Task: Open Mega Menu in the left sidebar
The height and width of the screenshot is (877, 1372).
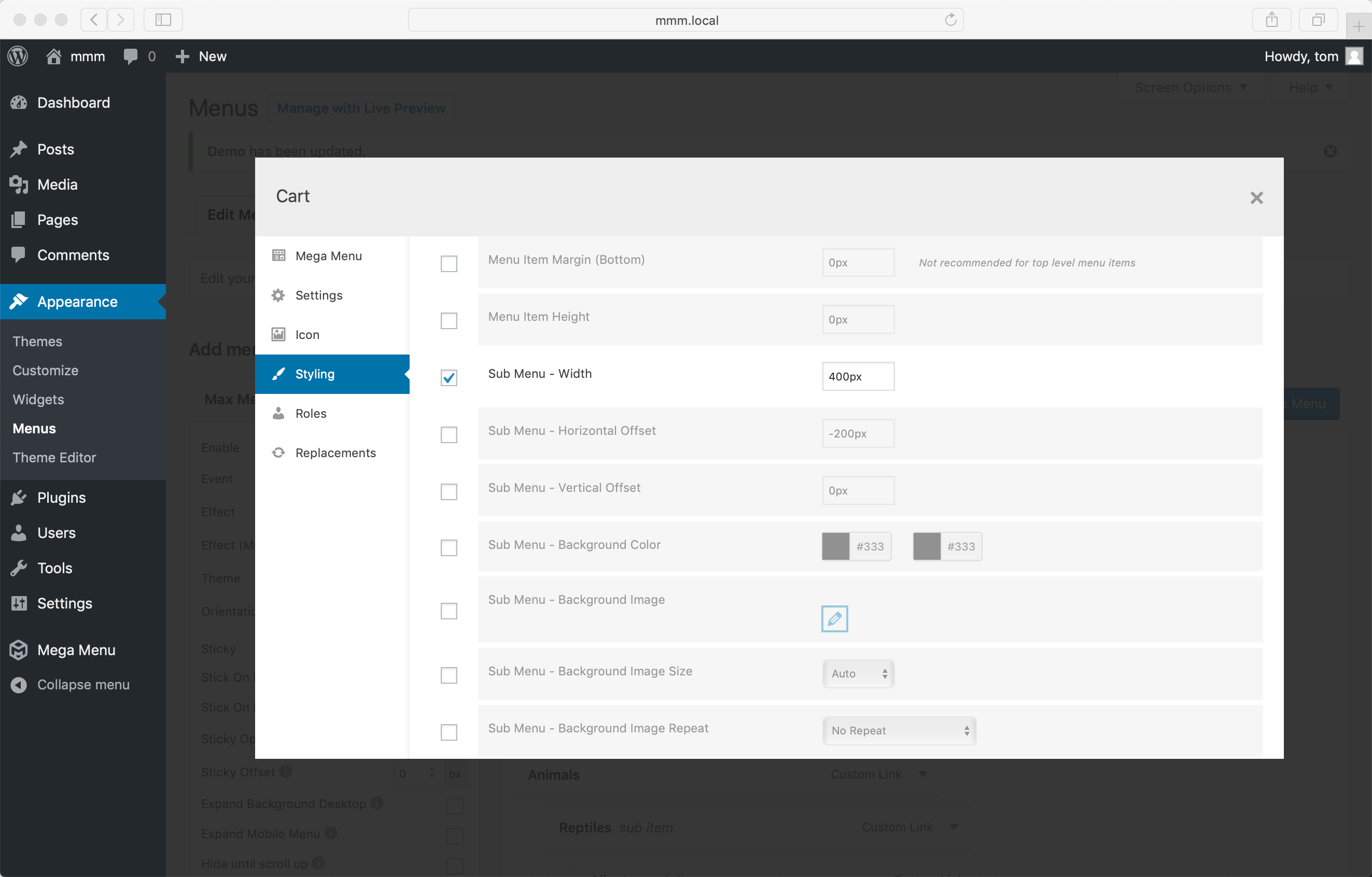Action: point(76,650)
